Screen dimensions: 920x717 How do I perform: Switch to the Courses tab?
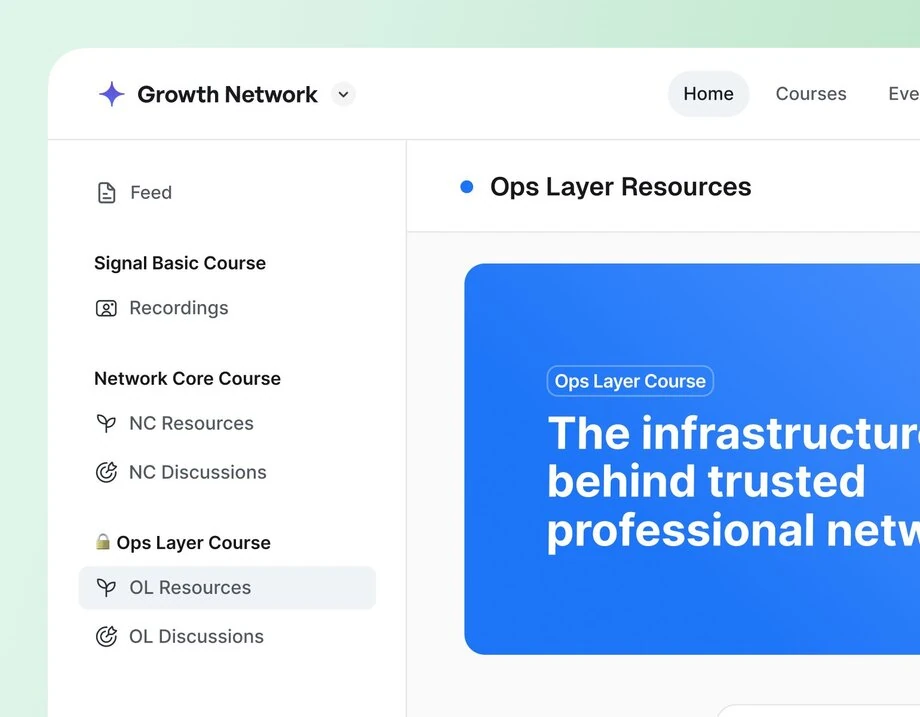(x=811, y=94)
